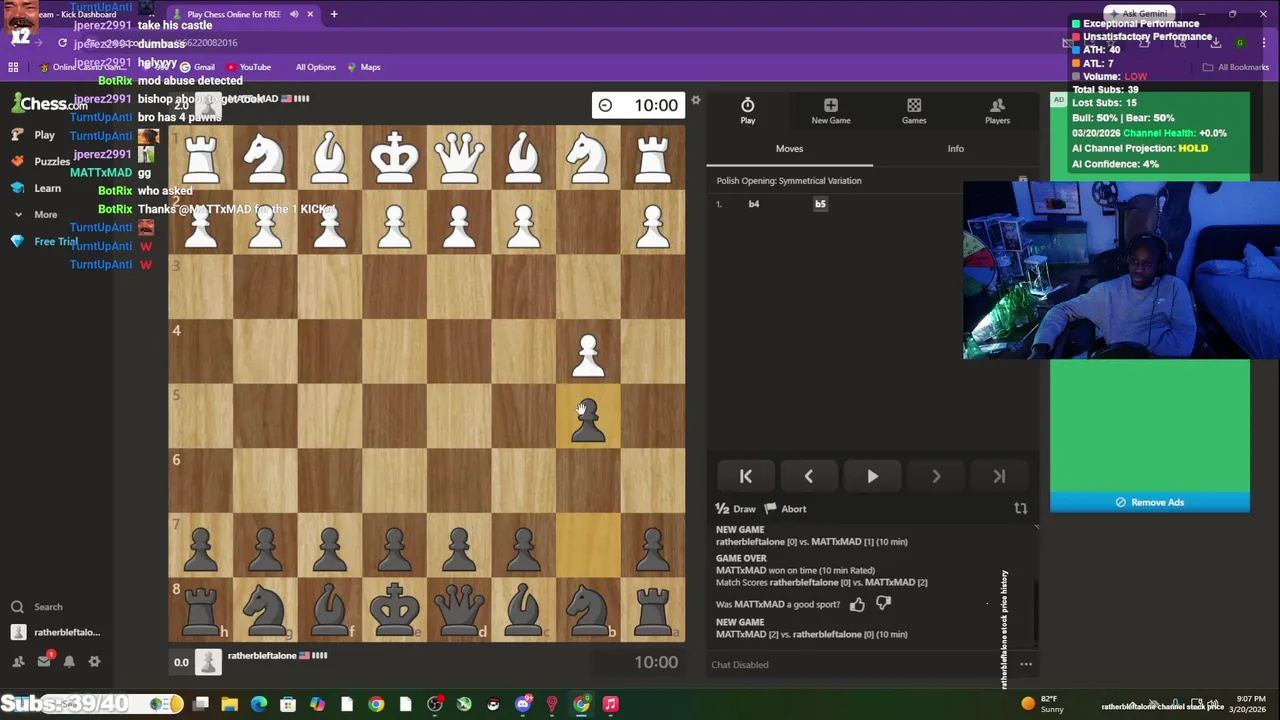Play through the moves
The image size is (1280, 720).
pos(872,477)
